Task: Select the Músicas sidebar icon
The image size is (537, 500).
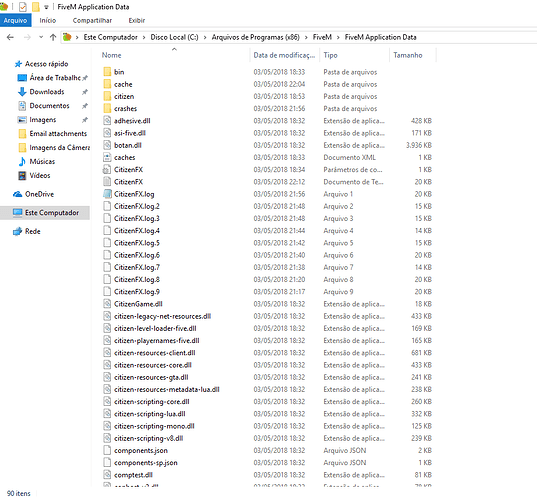Action: [22, 162]
